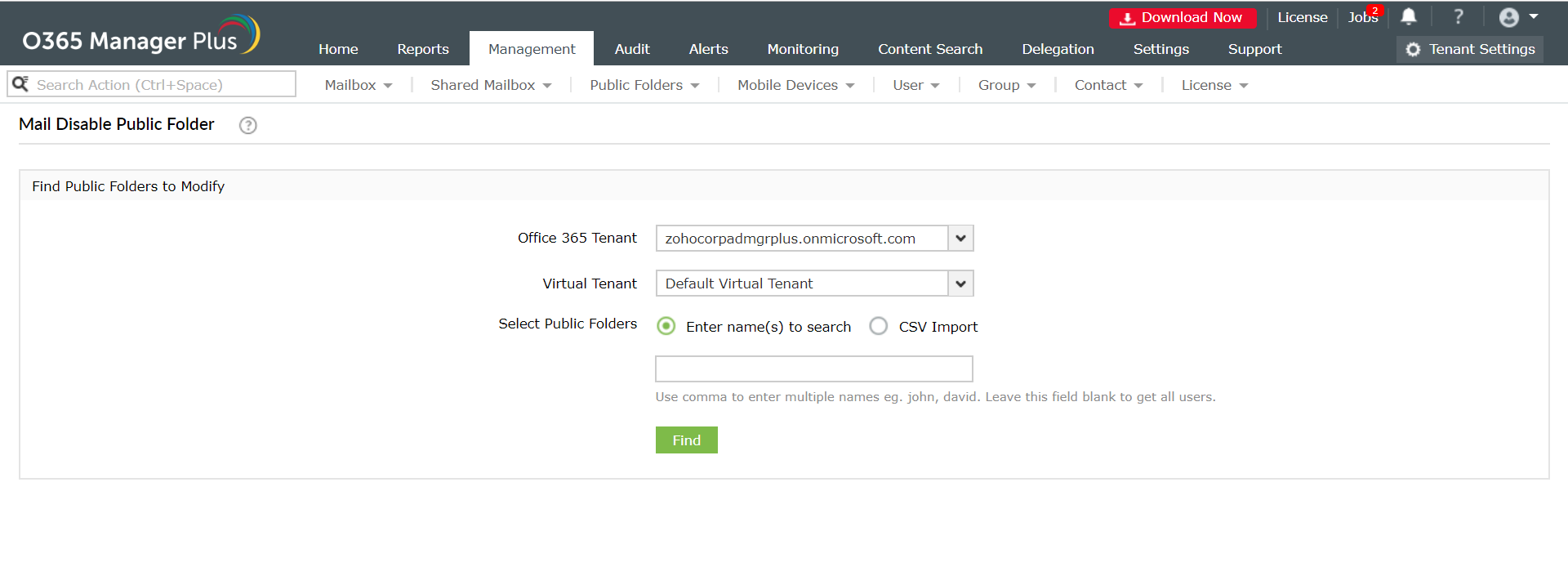This screenshot has height=576, width=1568.
Task: Switch to the Monitoring tab
Action: [x=803, y=49]
